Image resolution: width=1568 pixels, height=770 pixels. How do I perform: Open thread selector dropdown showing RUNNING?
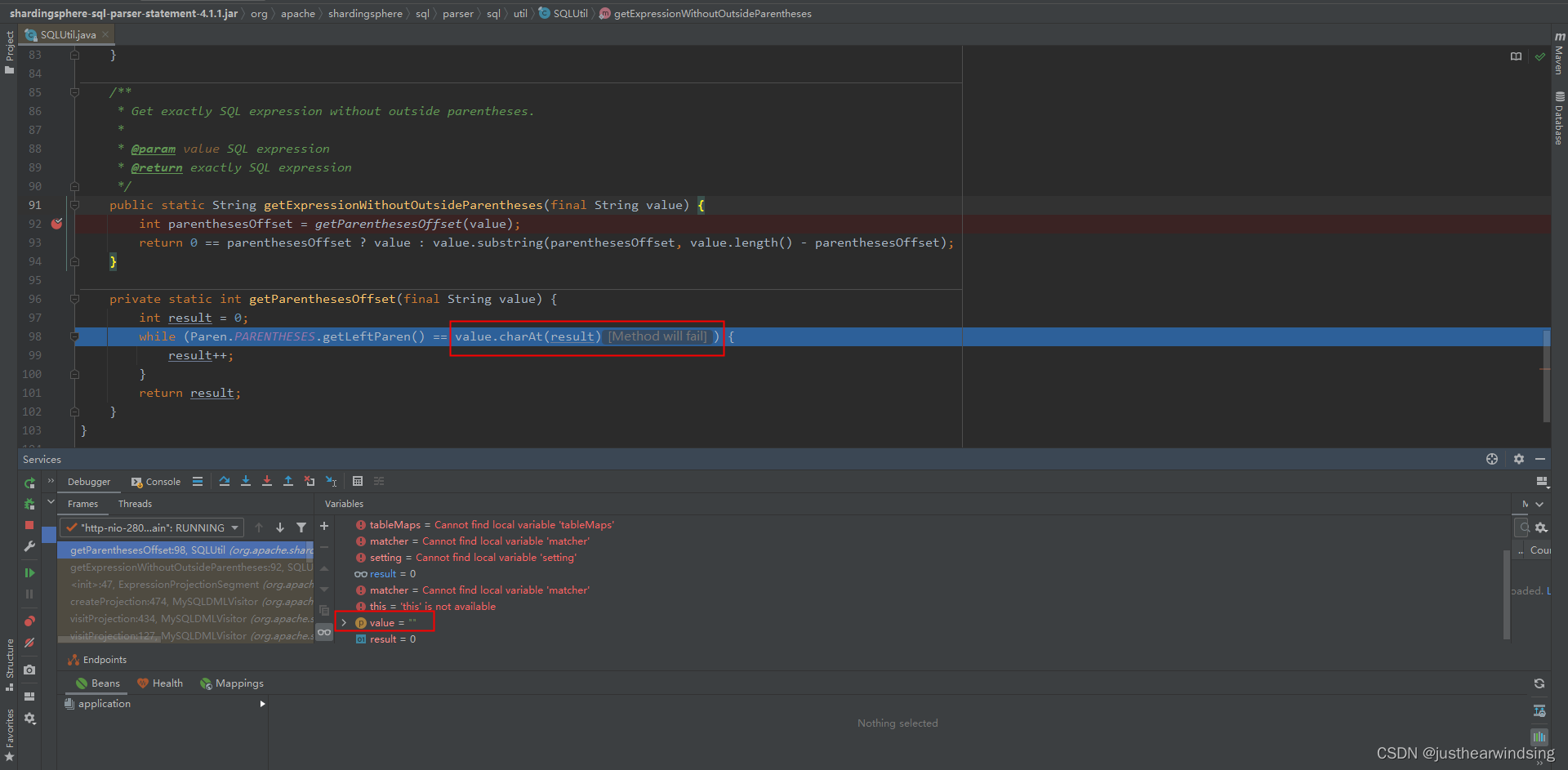click(x=152, y=527)
